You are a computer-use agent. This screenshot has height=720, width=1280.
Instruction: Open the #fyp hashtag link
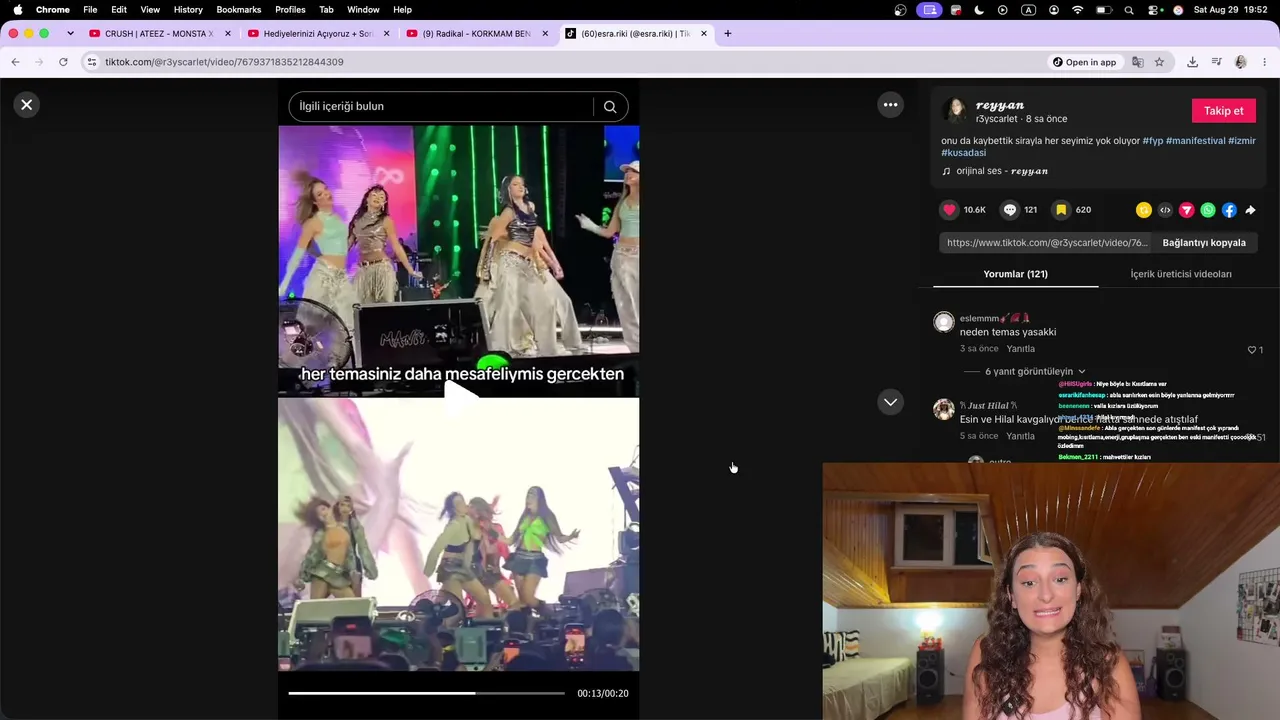tap(1152, 141)
